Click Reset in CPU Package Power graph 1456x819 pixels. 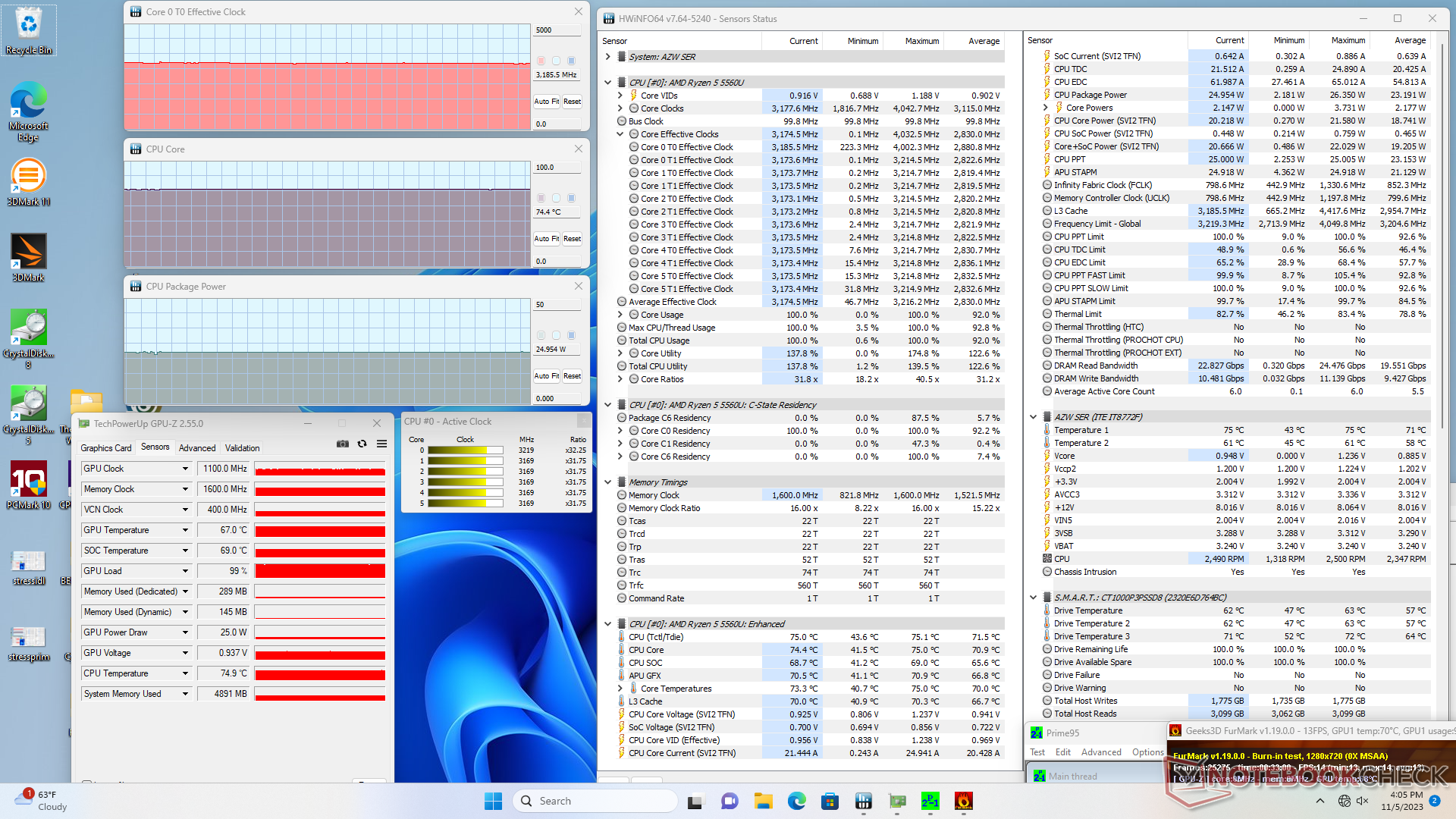(x=572, y=375)
